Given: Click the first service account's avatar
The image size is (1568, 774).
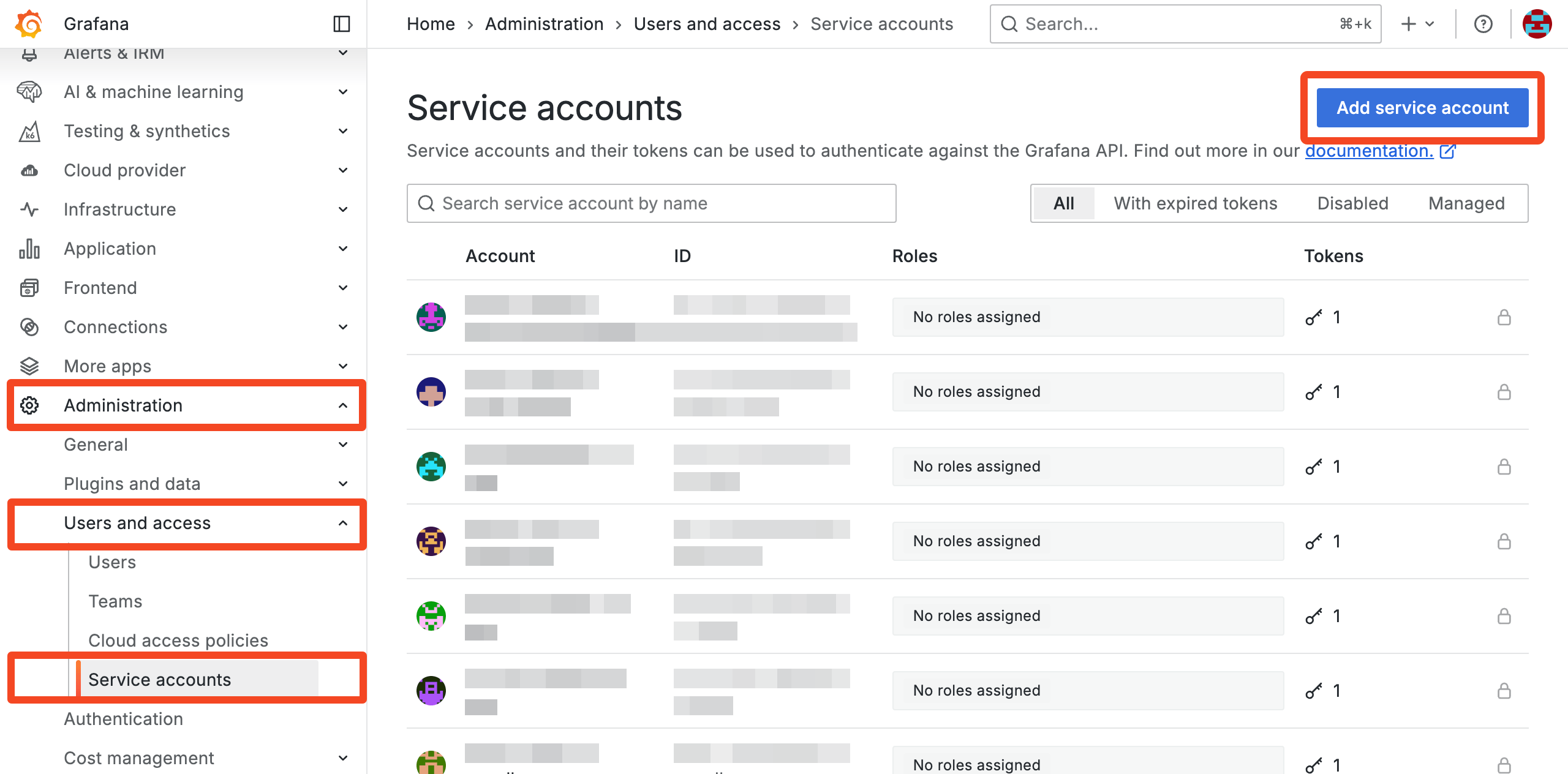Looking at the screenshot, I should 431,317.
